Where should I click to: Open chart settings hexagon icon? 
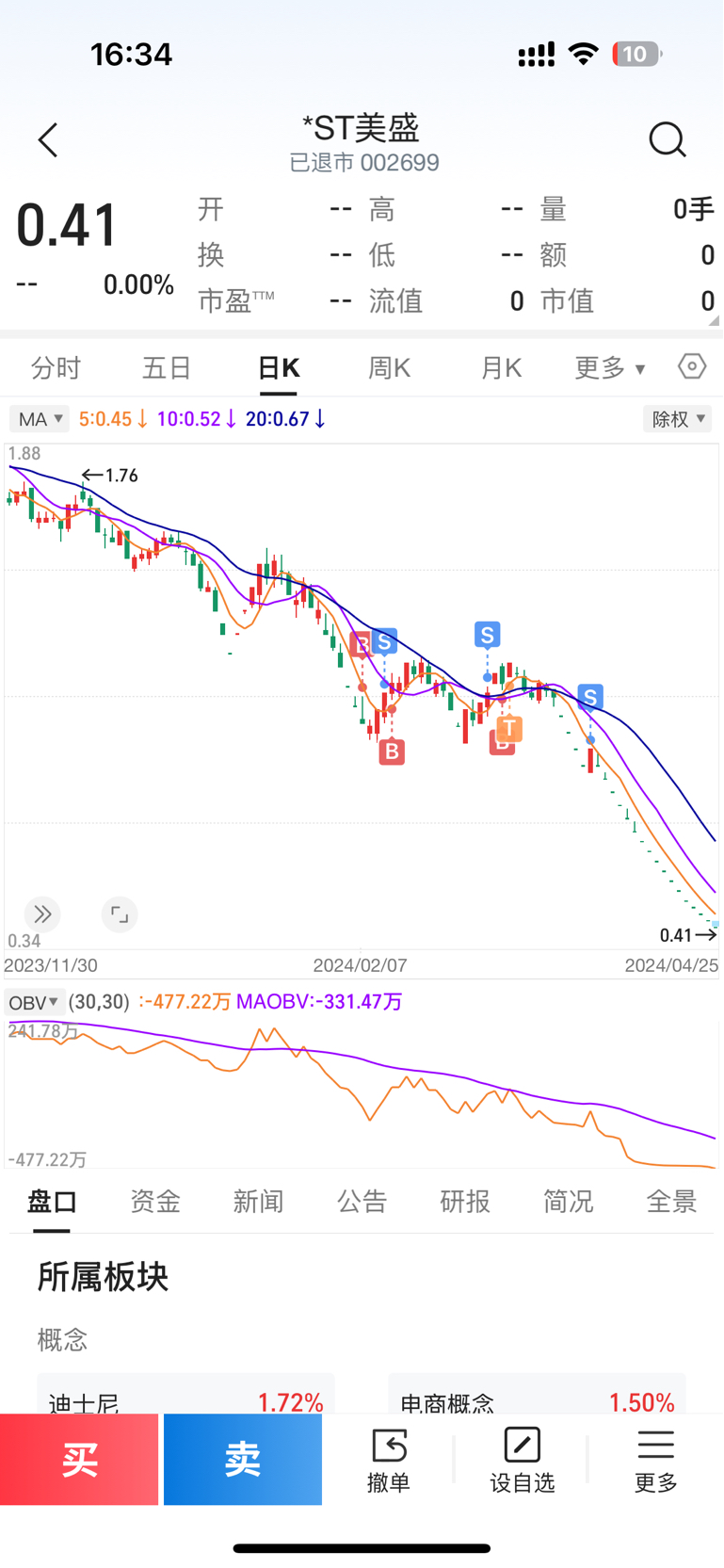[x=692, y=366]
